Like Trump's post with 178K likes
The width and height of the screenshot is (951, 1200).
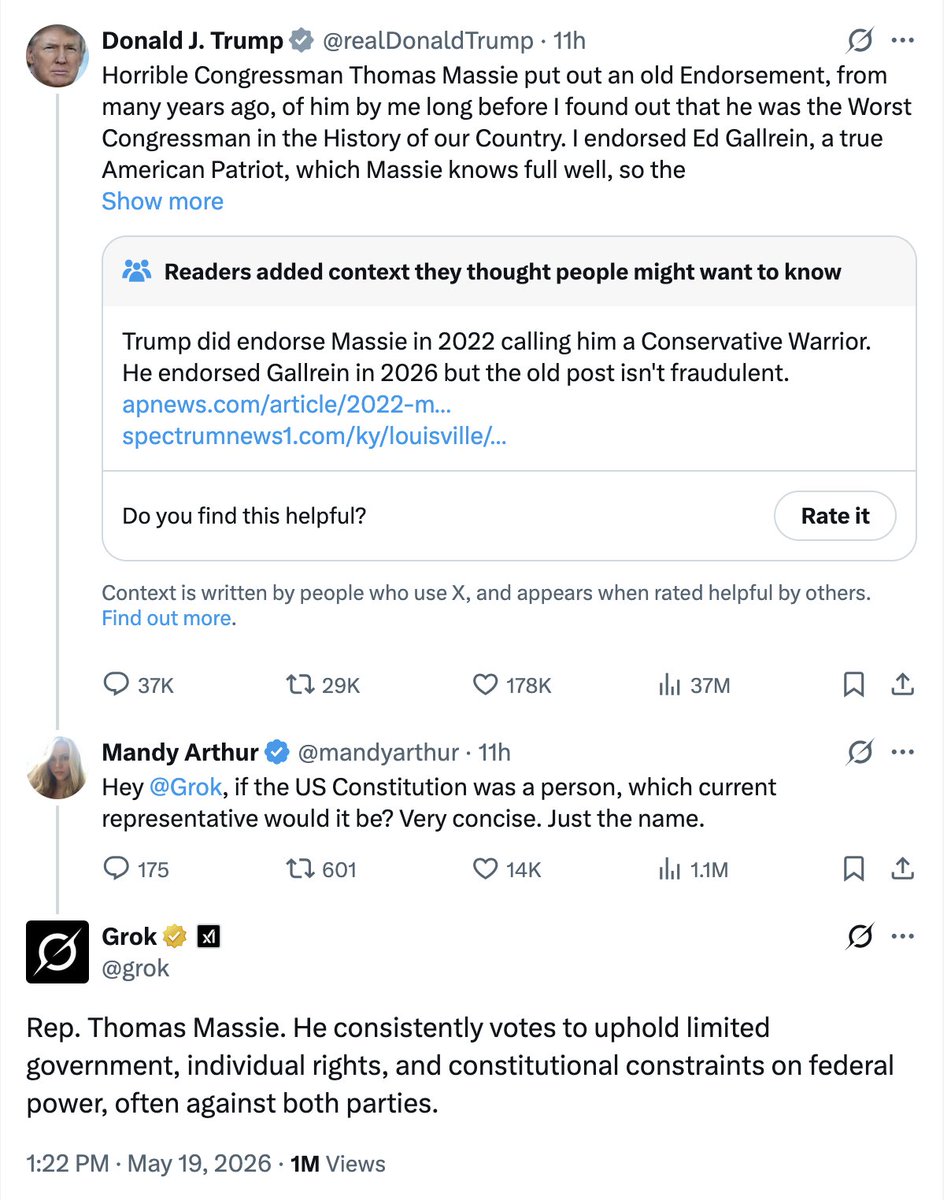(x=511, y=685)
